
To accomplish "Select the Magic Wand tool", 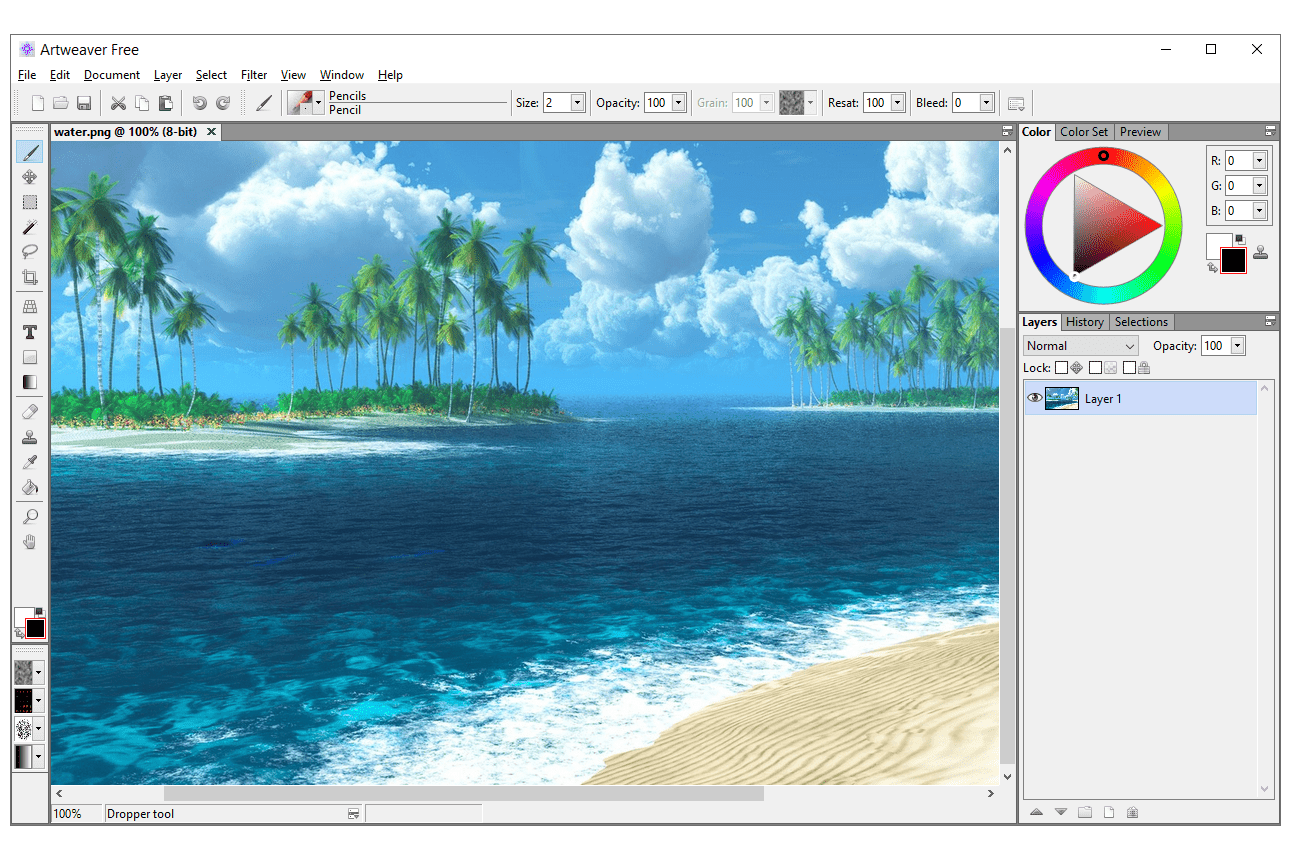I will click(30, 227).
